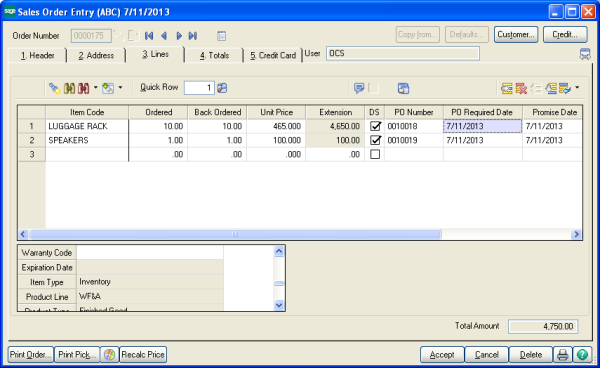This screenshot has height=368, width=600.
Task: Click right arrow of grid horizontal scrollbar
Action: [x=576, y=234]
